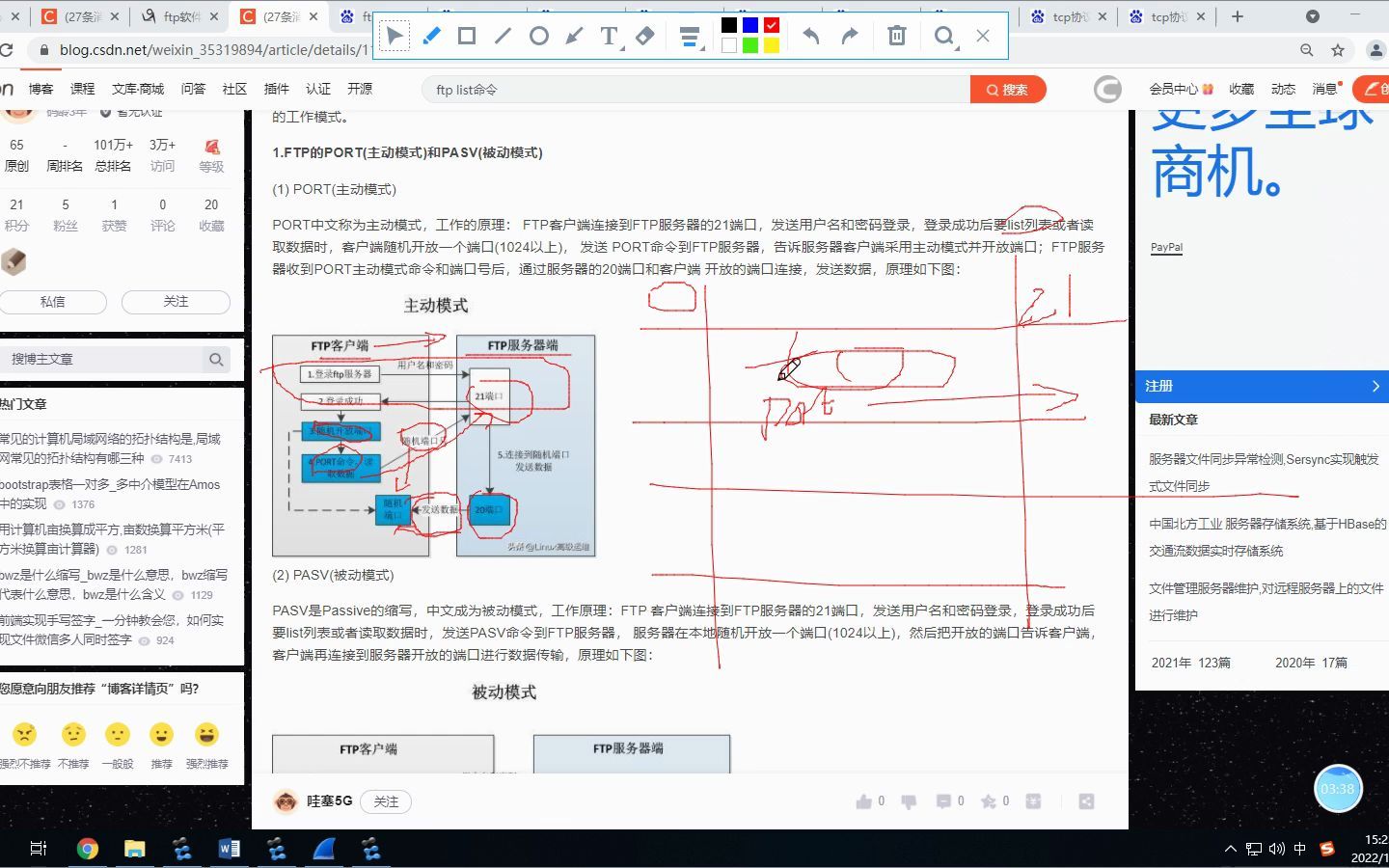Screen dimensions: 1389x868
Task: Switch to the ftp软件 browser tab
Action: click(x=178, y=16)
